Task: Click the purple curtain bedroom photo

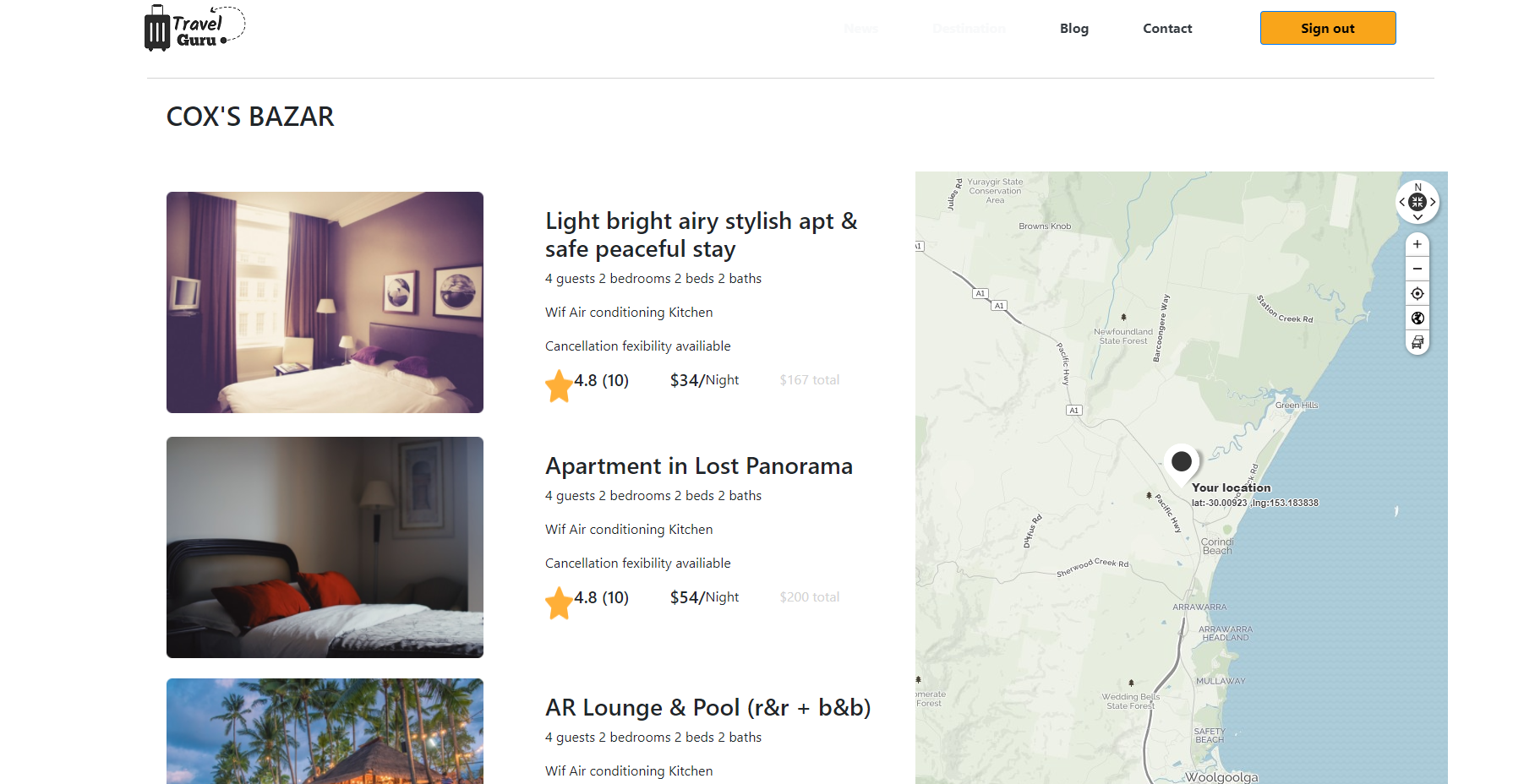Action: [325, 302]
